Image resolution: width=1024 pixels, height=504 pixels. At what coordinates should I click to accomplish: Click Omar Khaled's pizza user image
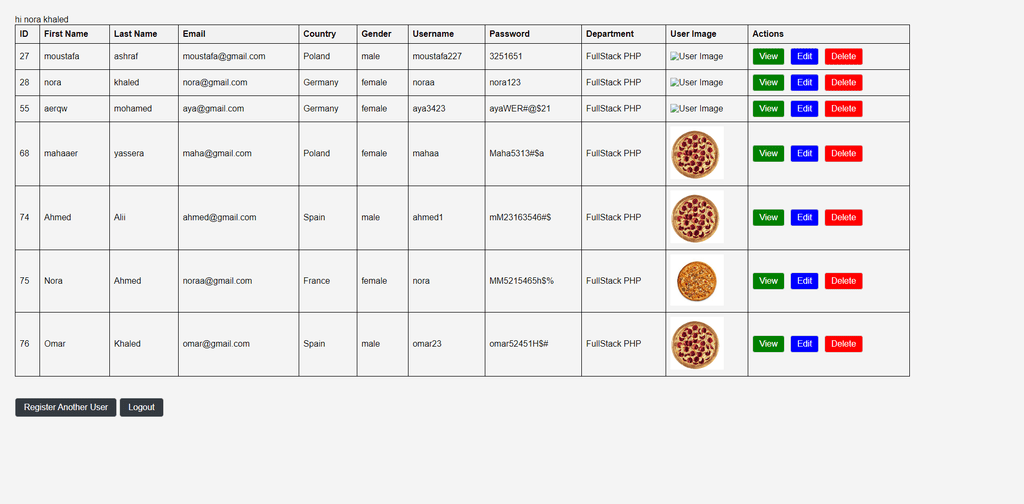(x=696, y=344)
